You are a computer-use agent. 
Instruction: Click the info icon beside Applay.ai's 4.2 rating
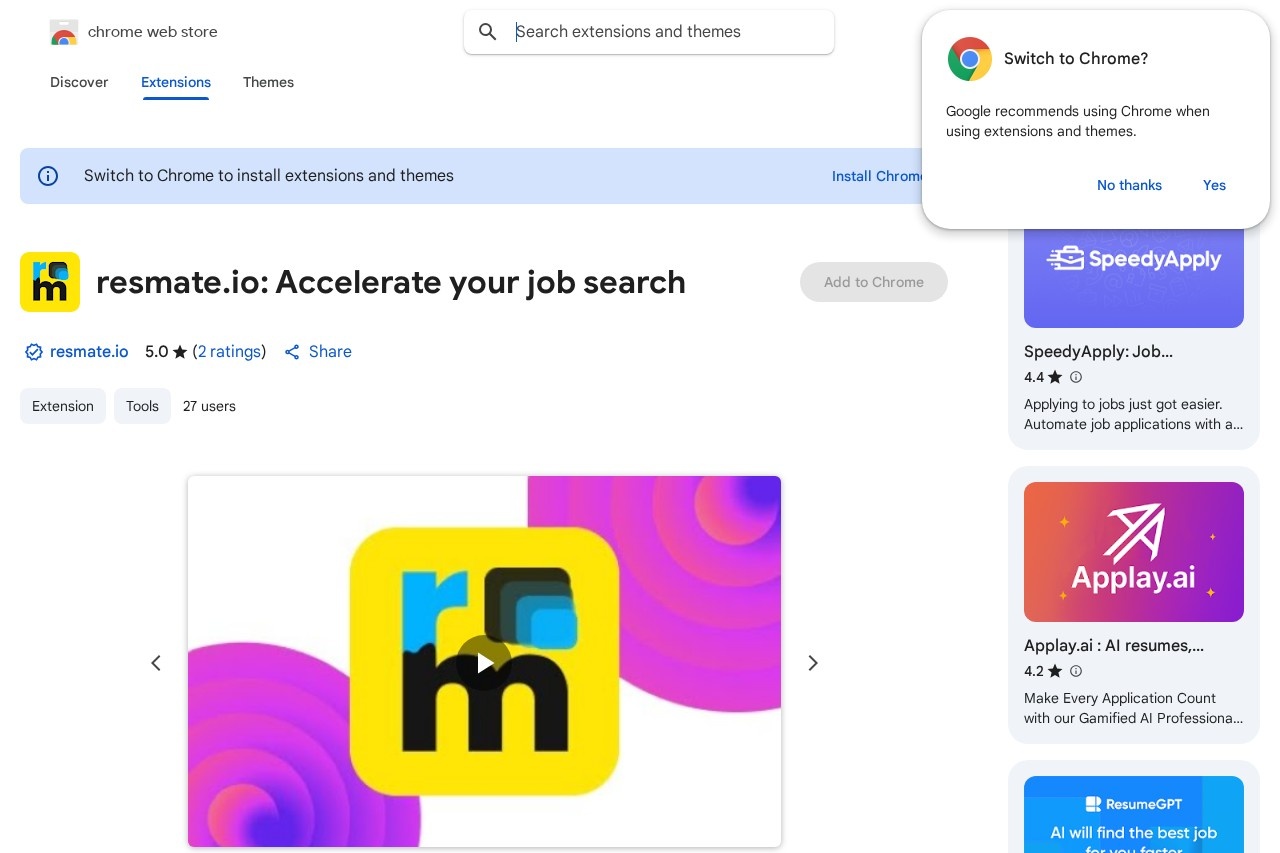coord(1076,671)
